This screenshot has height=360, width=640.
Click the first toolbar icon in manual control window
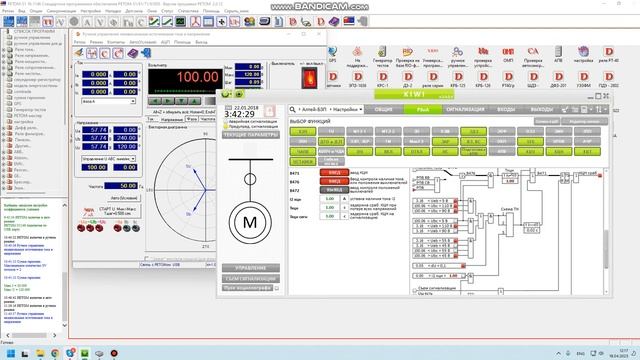pos(79,53)
